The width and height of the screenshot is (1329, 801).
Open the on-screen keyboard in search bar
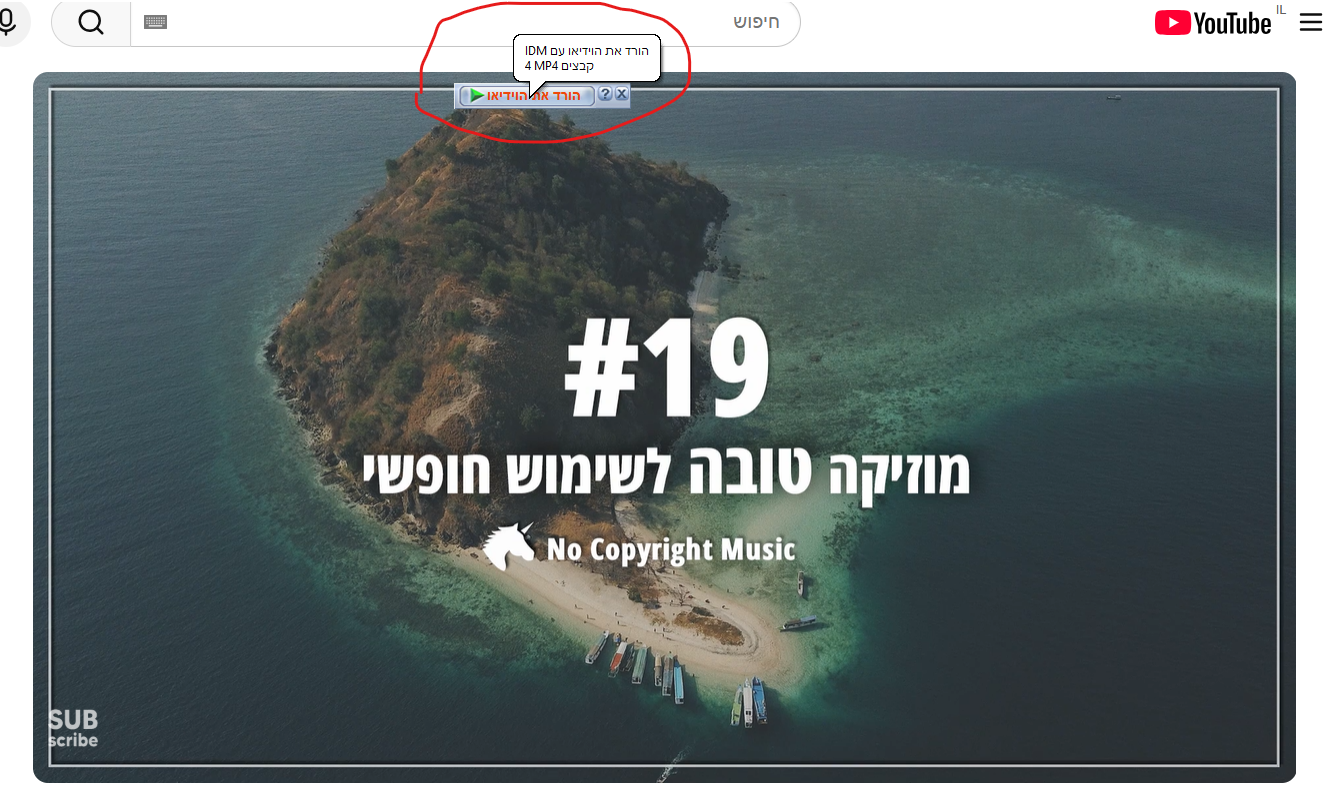(154, 22)
